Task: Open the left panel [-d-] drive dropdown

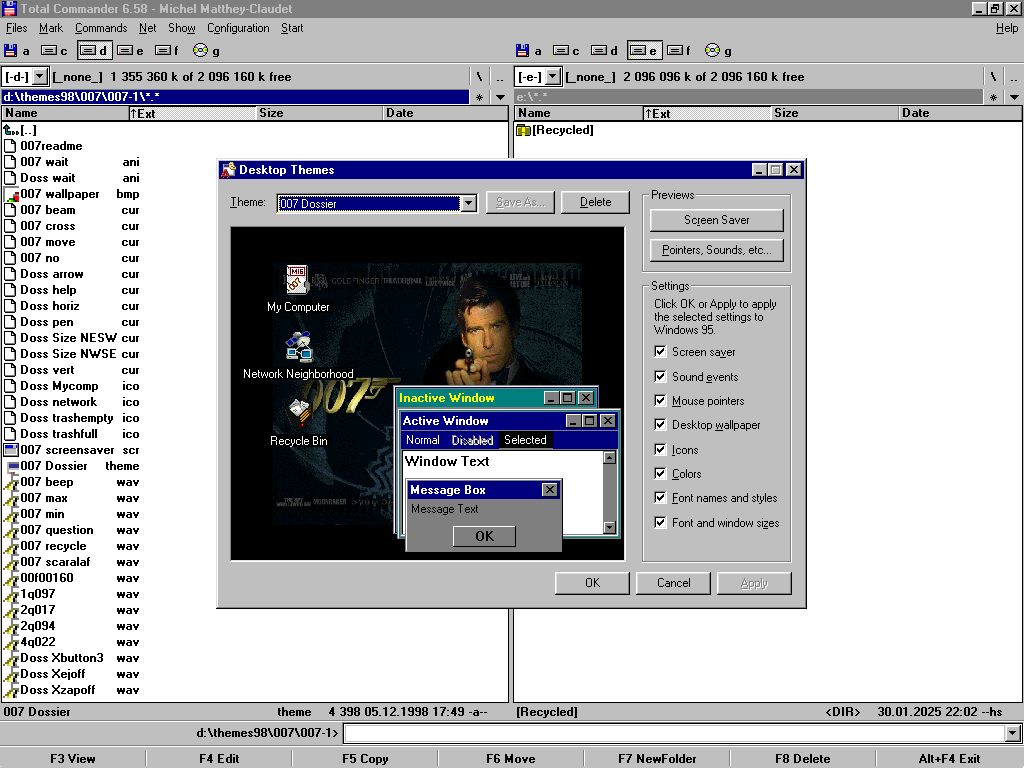Action: click(x=40, y=76)
